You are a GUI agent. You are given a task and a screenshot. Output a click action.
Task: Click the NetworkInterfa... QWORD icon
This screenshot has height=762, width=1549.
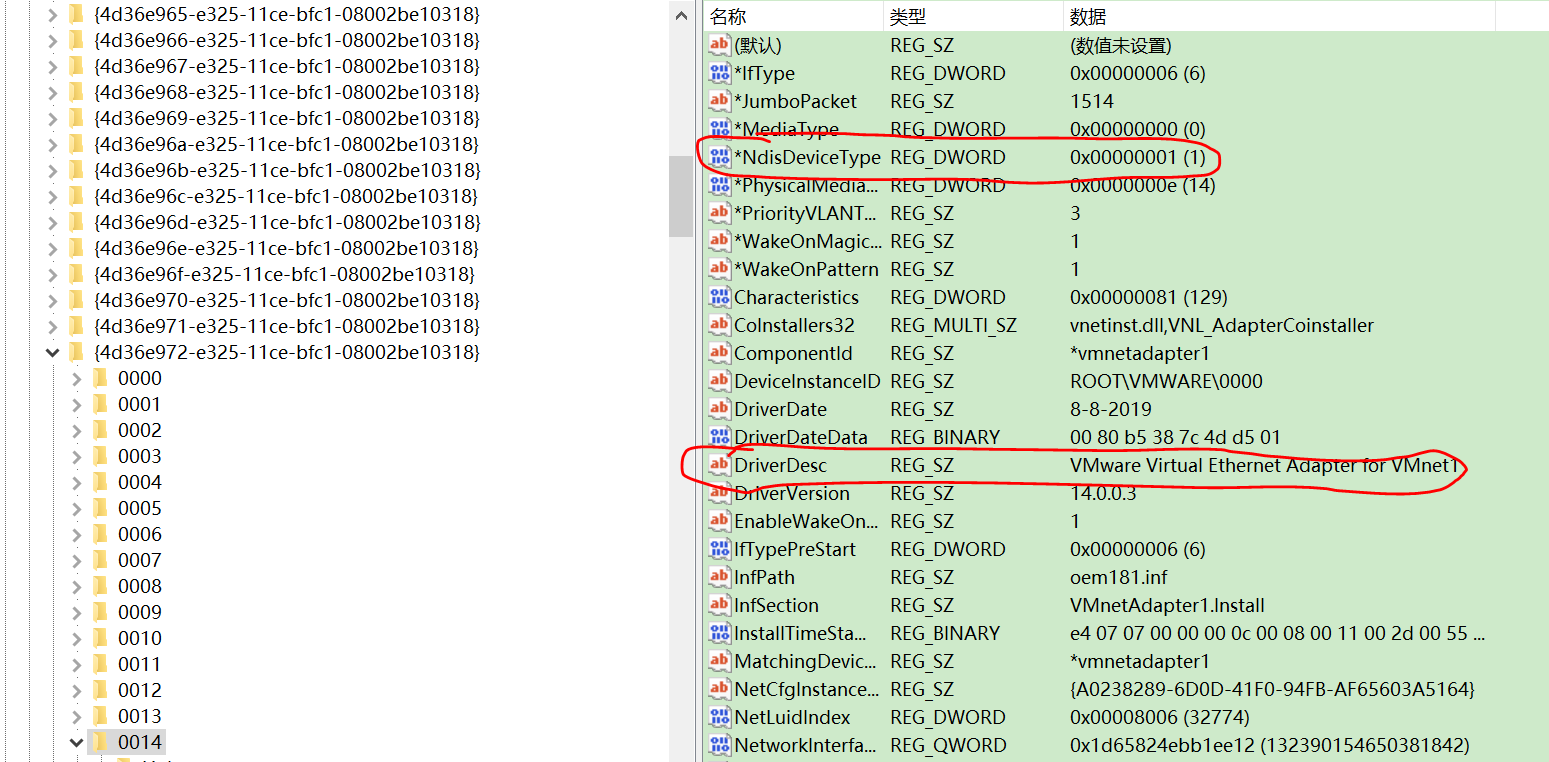pos(719,745)
